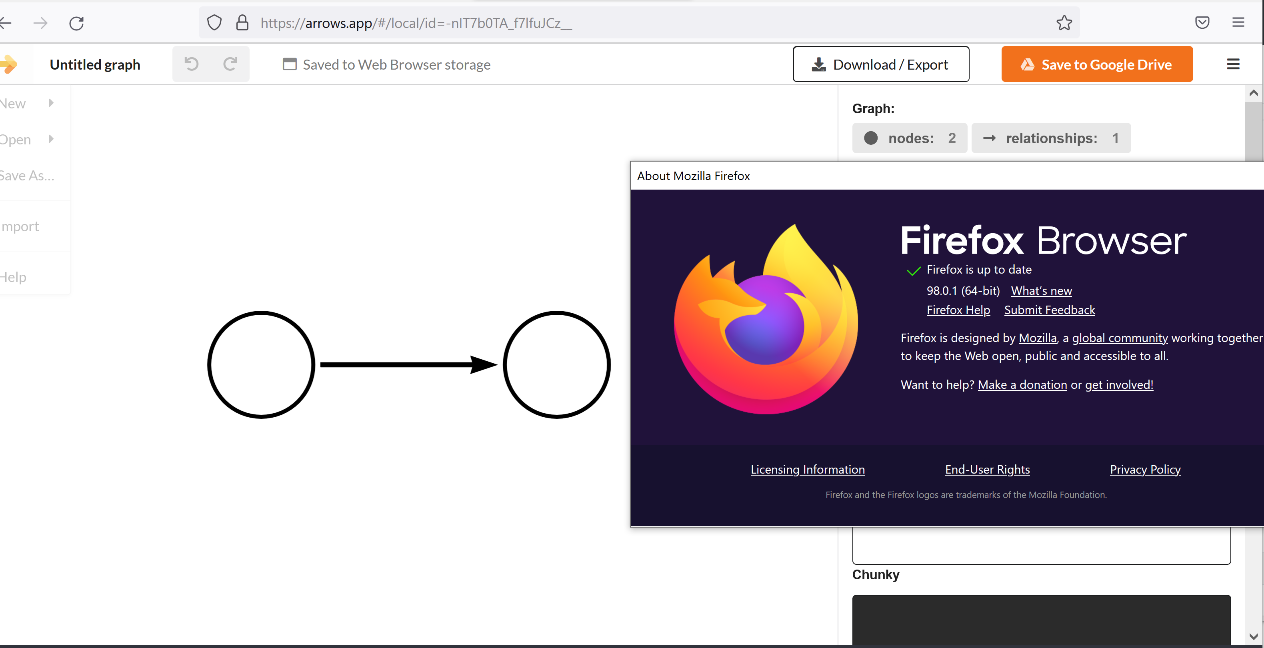The height and width of the screenshot is (648, 1264).
Task: Bookmark this page with the star icon
Action: (x=1064, y=22)
